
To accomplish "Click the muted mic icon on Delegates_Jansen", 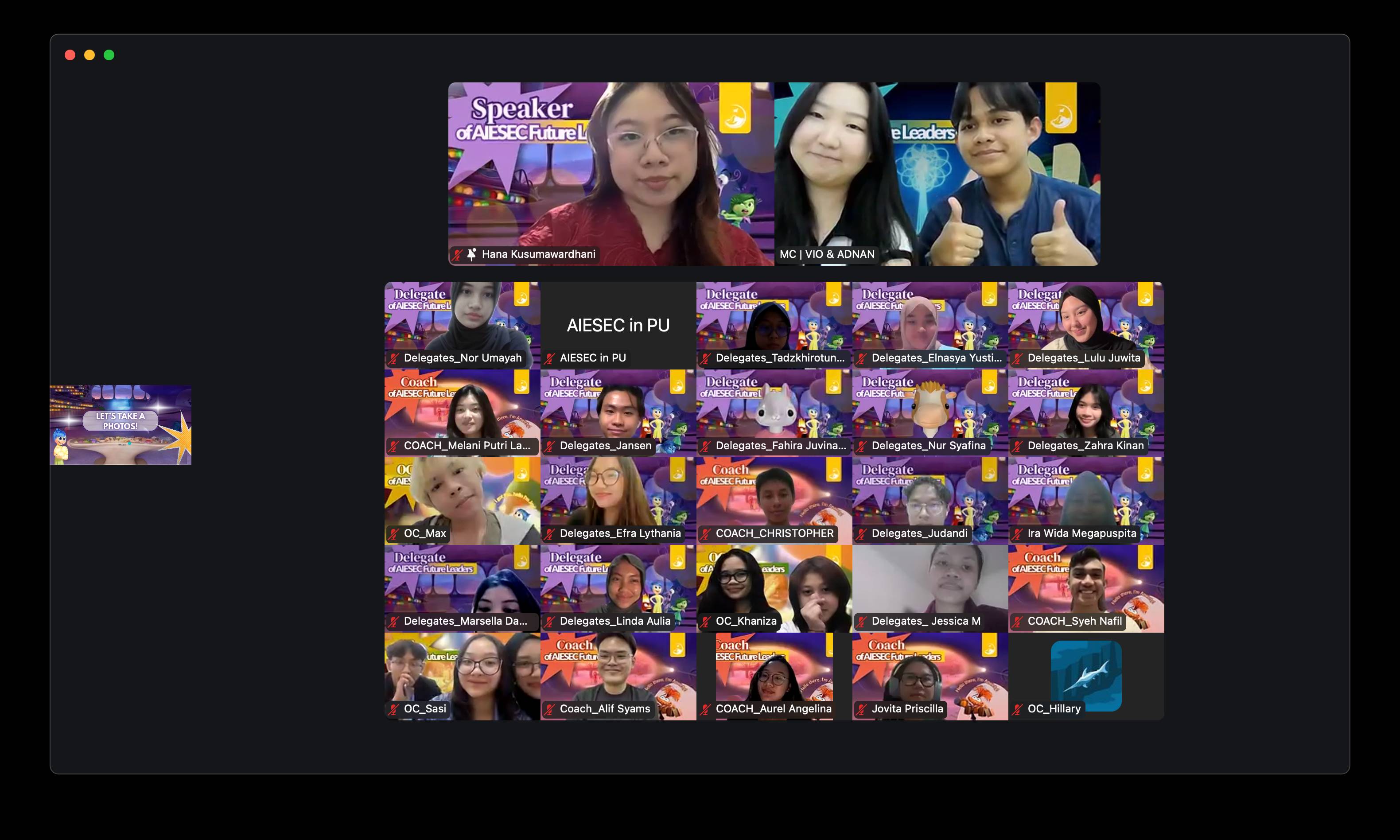I will 549,446.
